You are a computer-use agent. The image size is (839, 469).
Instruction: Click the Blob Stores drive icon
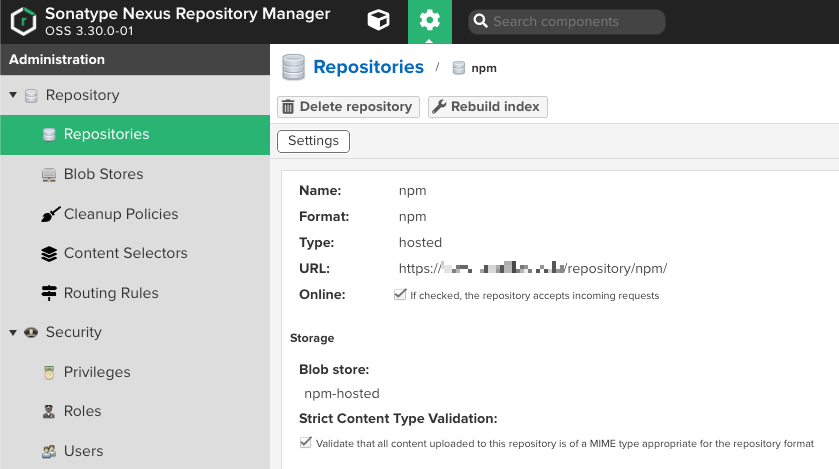coord(49,175)
